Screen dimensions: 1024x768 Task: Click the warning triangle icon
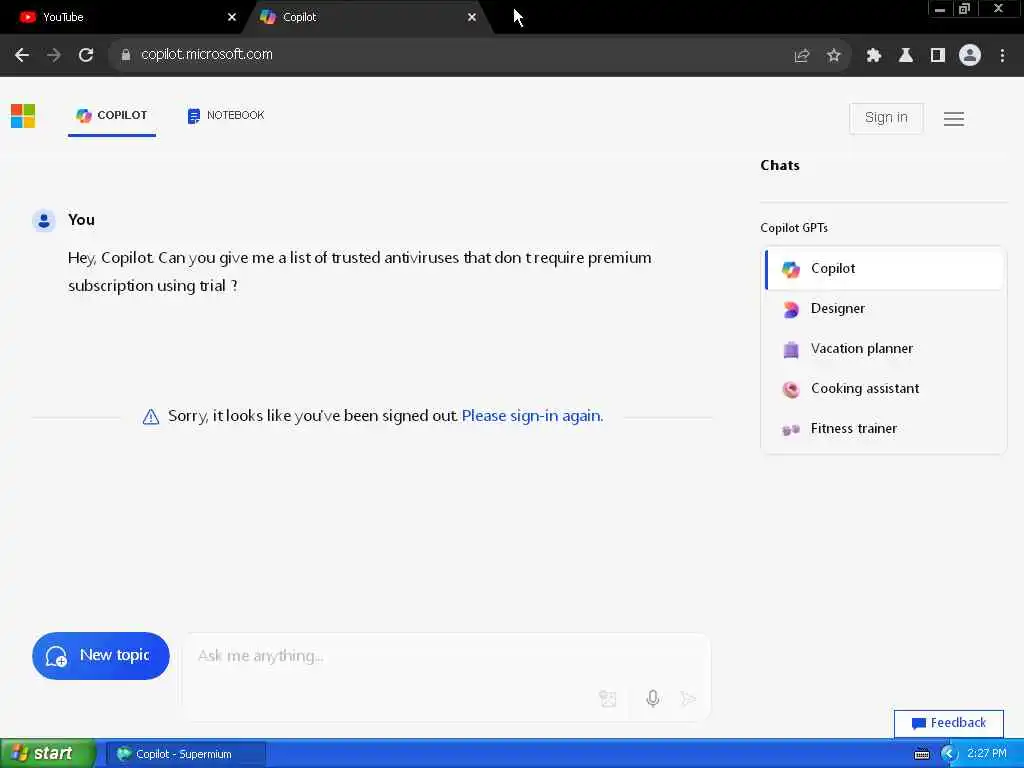coord(151,417)
